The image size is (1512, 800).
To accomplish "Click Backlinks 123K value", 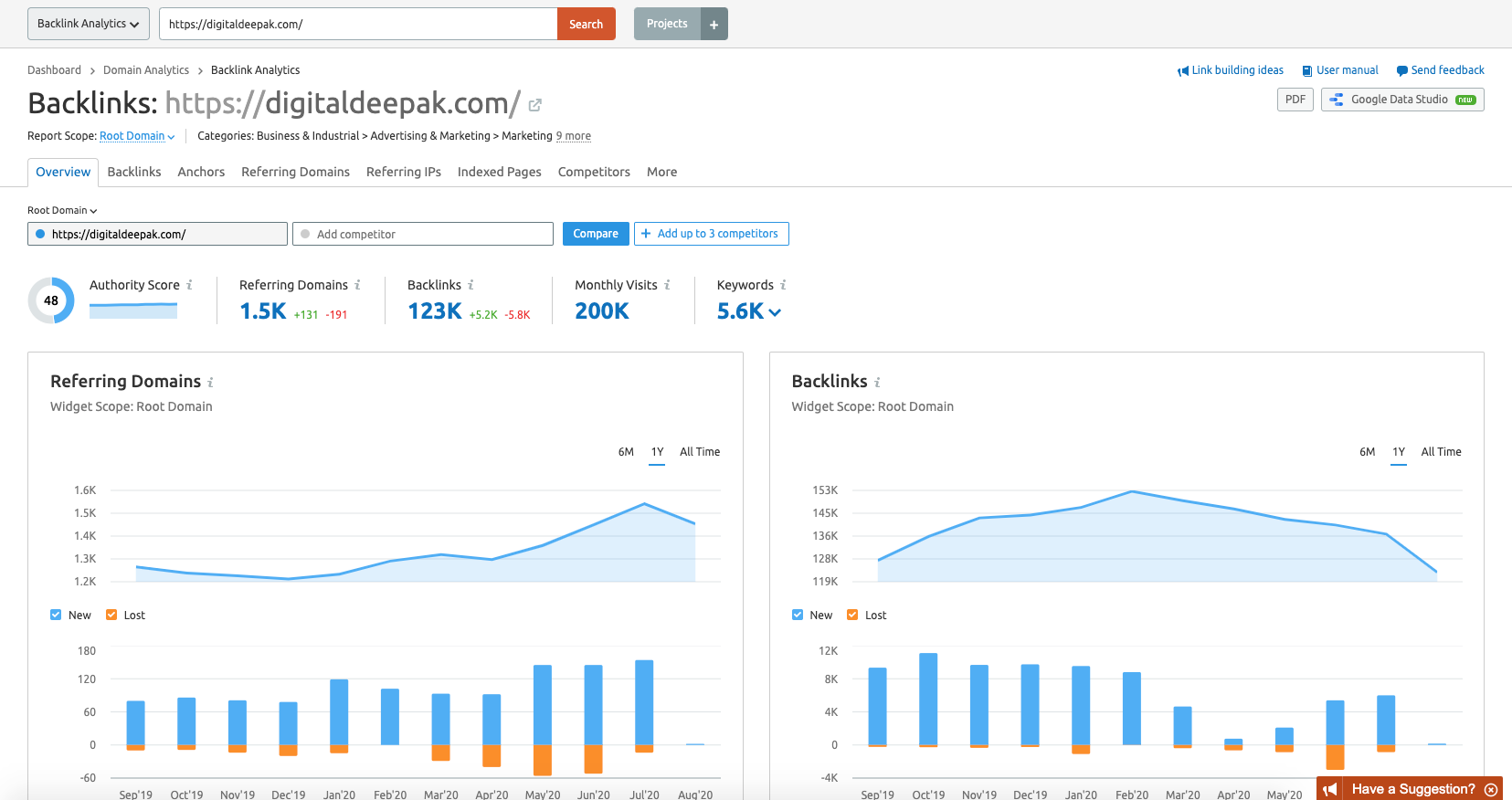I will click(x=435, y=311).
